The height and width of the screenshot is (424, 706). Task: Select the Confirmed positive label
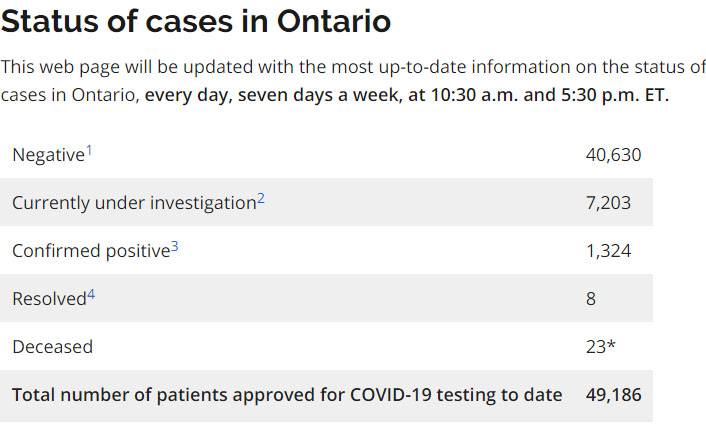tap(91, 251)
